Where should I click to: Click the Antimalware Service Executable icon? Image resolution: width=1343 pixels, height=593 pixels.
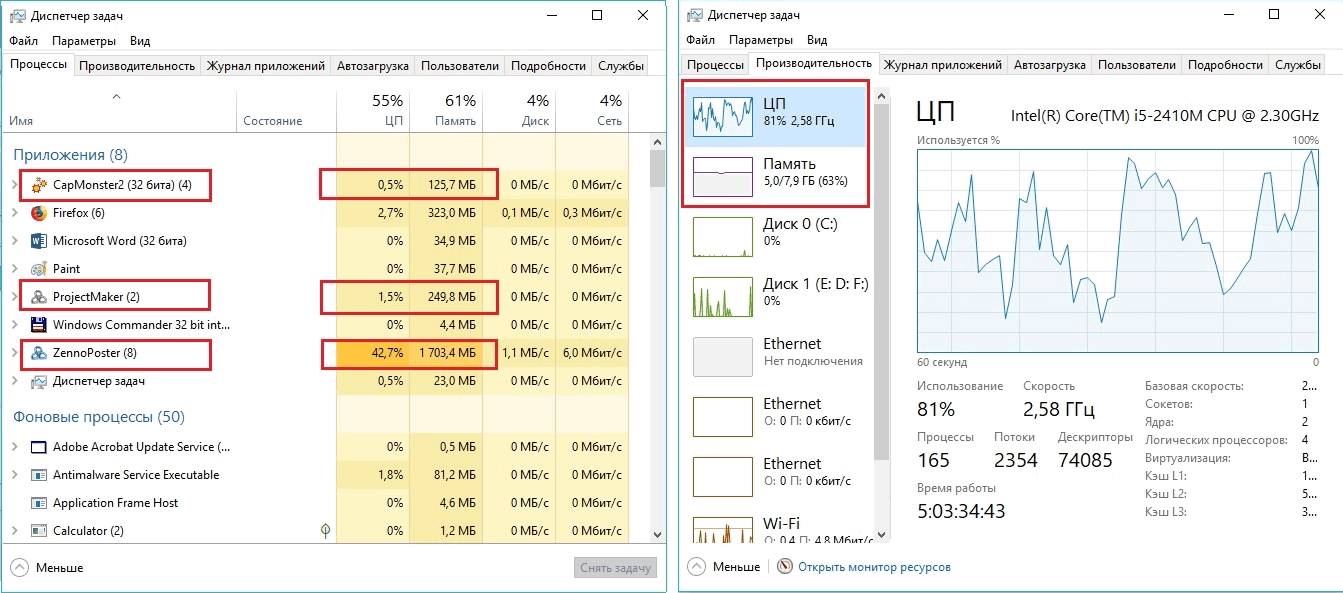coord(39,475)
